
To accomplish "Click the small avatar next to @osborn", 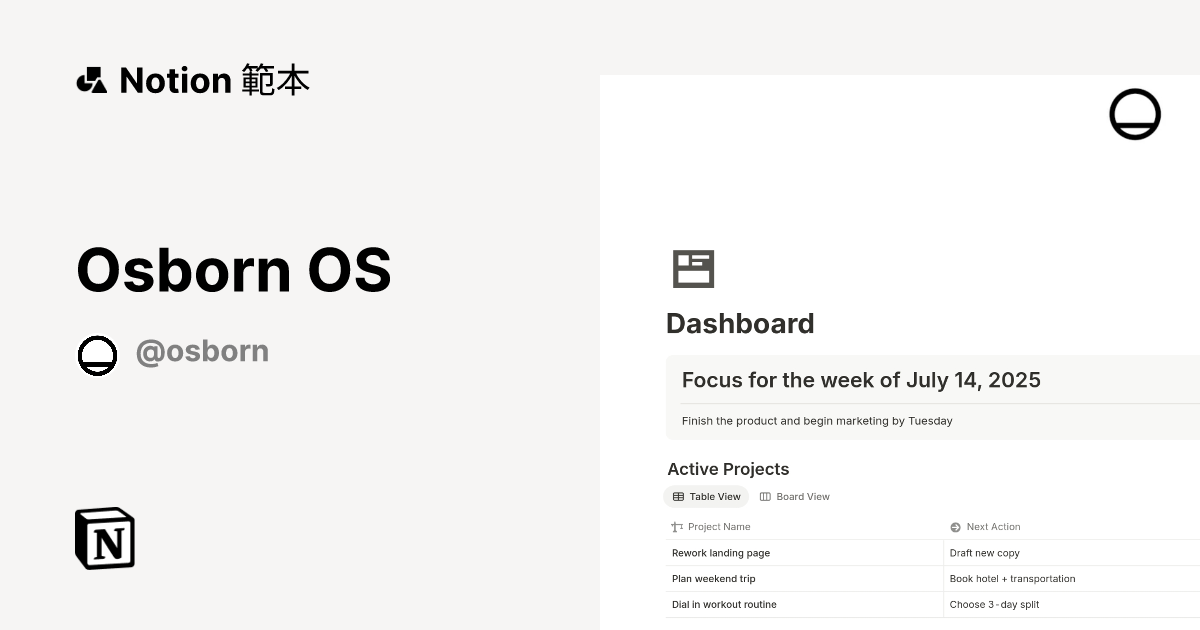I will [97, 354].
